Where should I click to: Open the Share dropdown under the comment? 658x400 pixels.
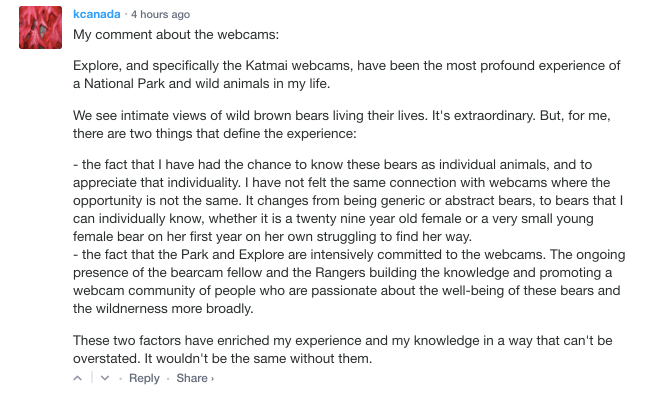pyautogui.click(x=195, y=379)
